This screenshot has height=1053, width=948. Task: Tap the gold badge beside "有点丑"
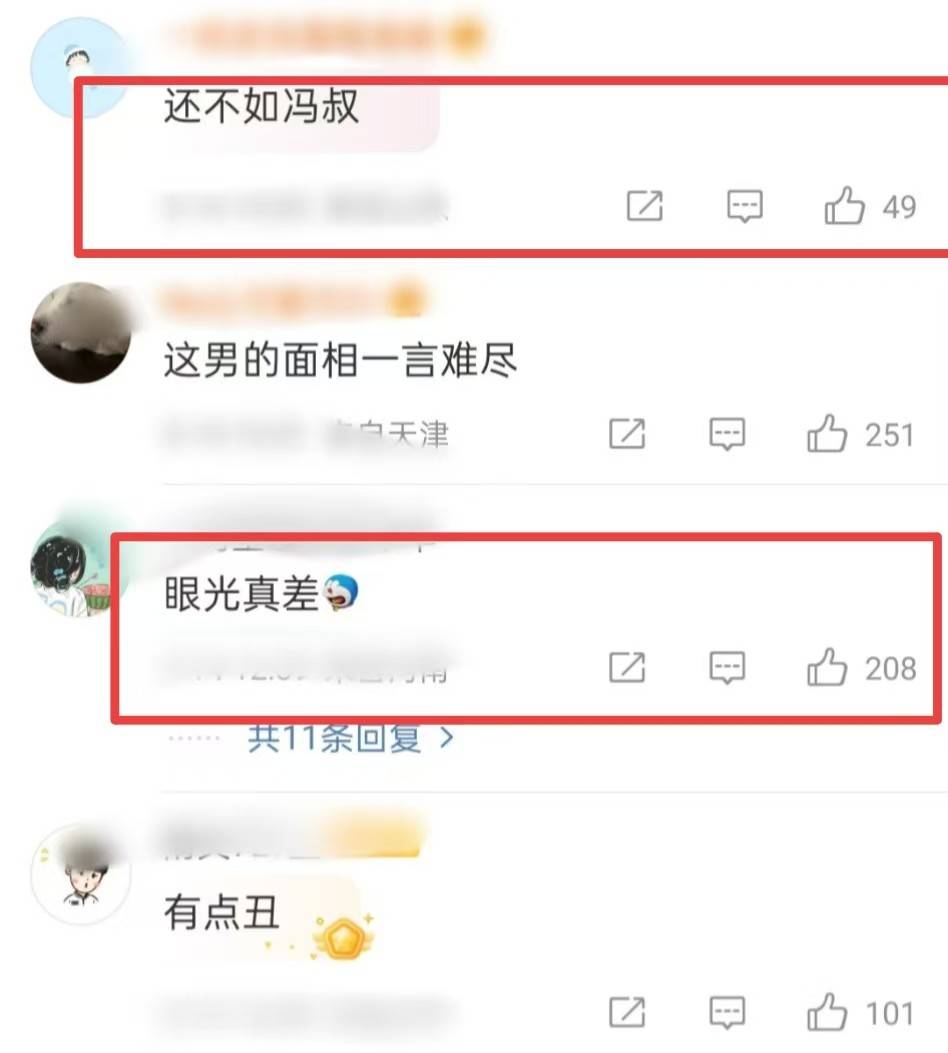[x=343, y=935]
